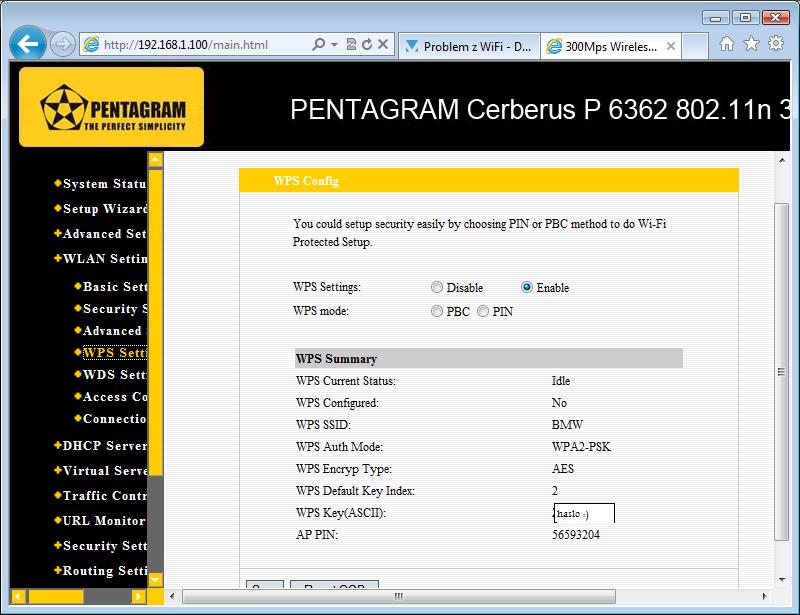Click sidebar horizontal scroll left arrow

click(18, 596)
